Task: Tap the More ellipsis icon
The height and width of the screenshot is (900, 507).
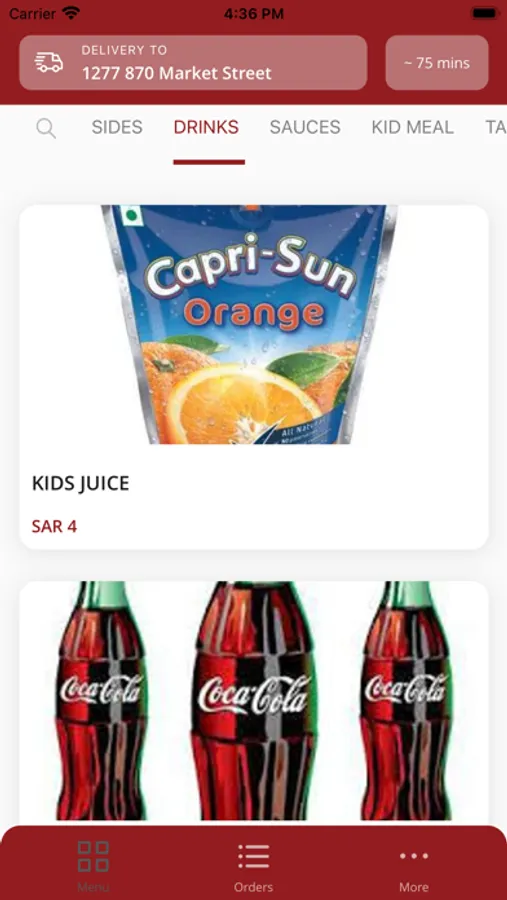Action: pos(414,856)
